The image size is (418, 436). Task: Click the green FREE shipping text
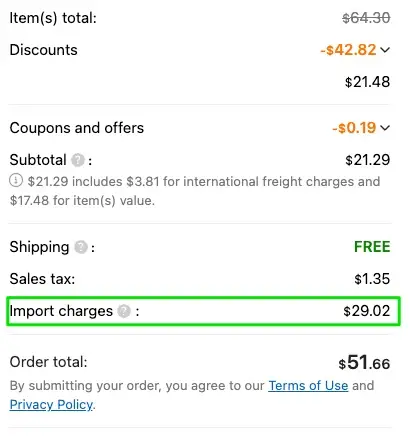click(372, 247)
